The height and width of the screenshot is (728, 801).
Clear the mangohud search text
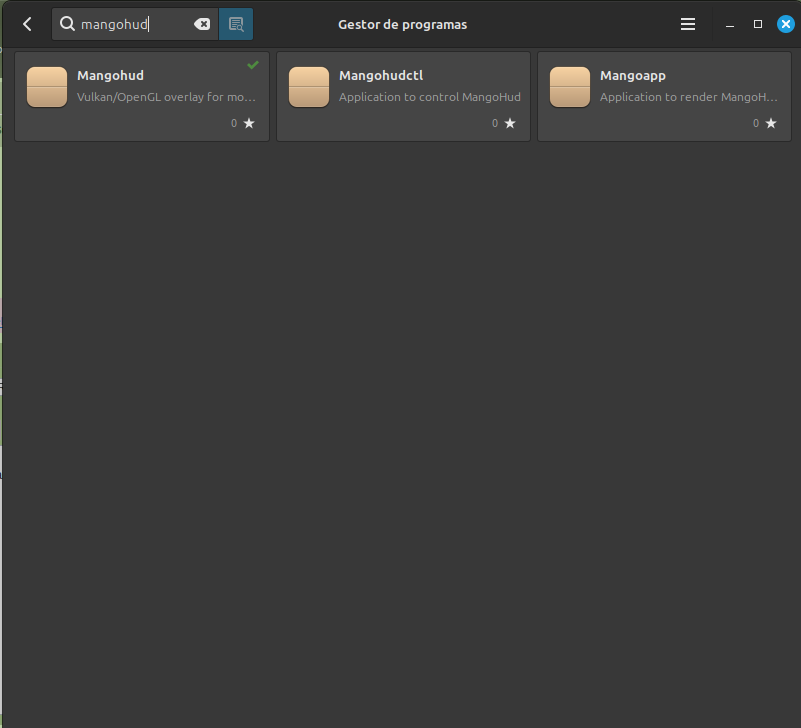point(202,24)
